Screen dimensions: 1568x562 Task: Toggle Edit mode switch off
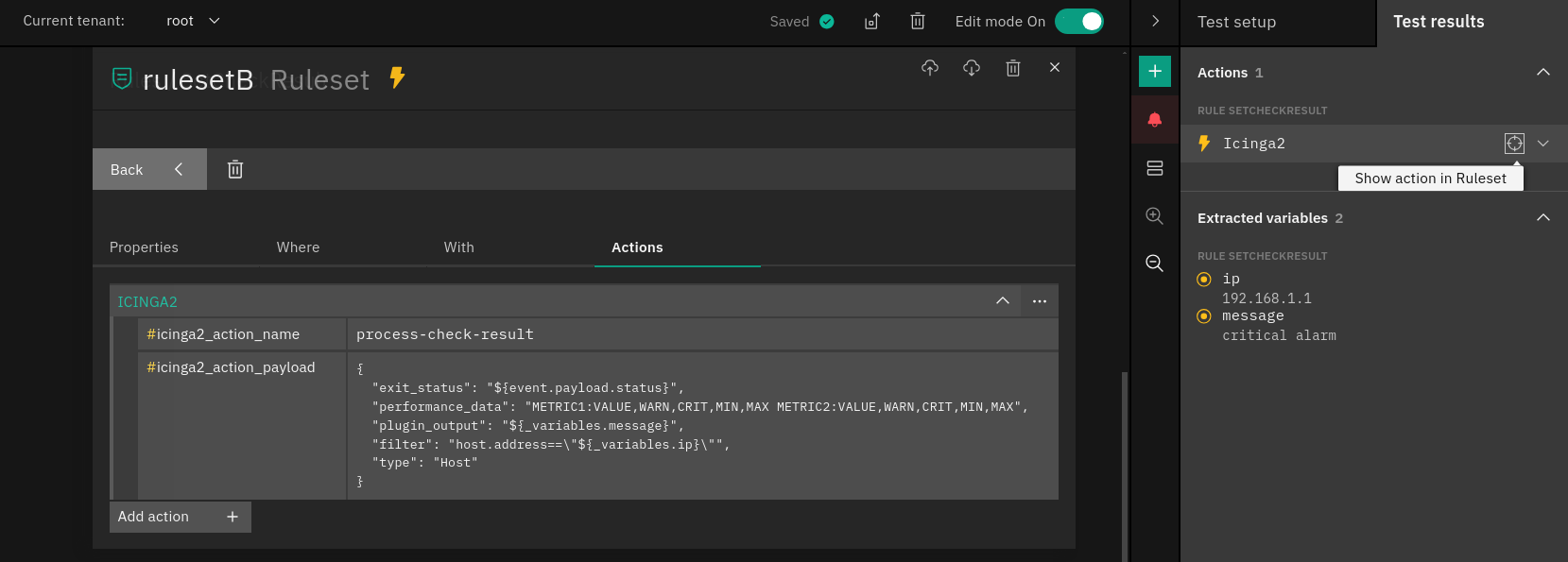(x=1079, y=22)
